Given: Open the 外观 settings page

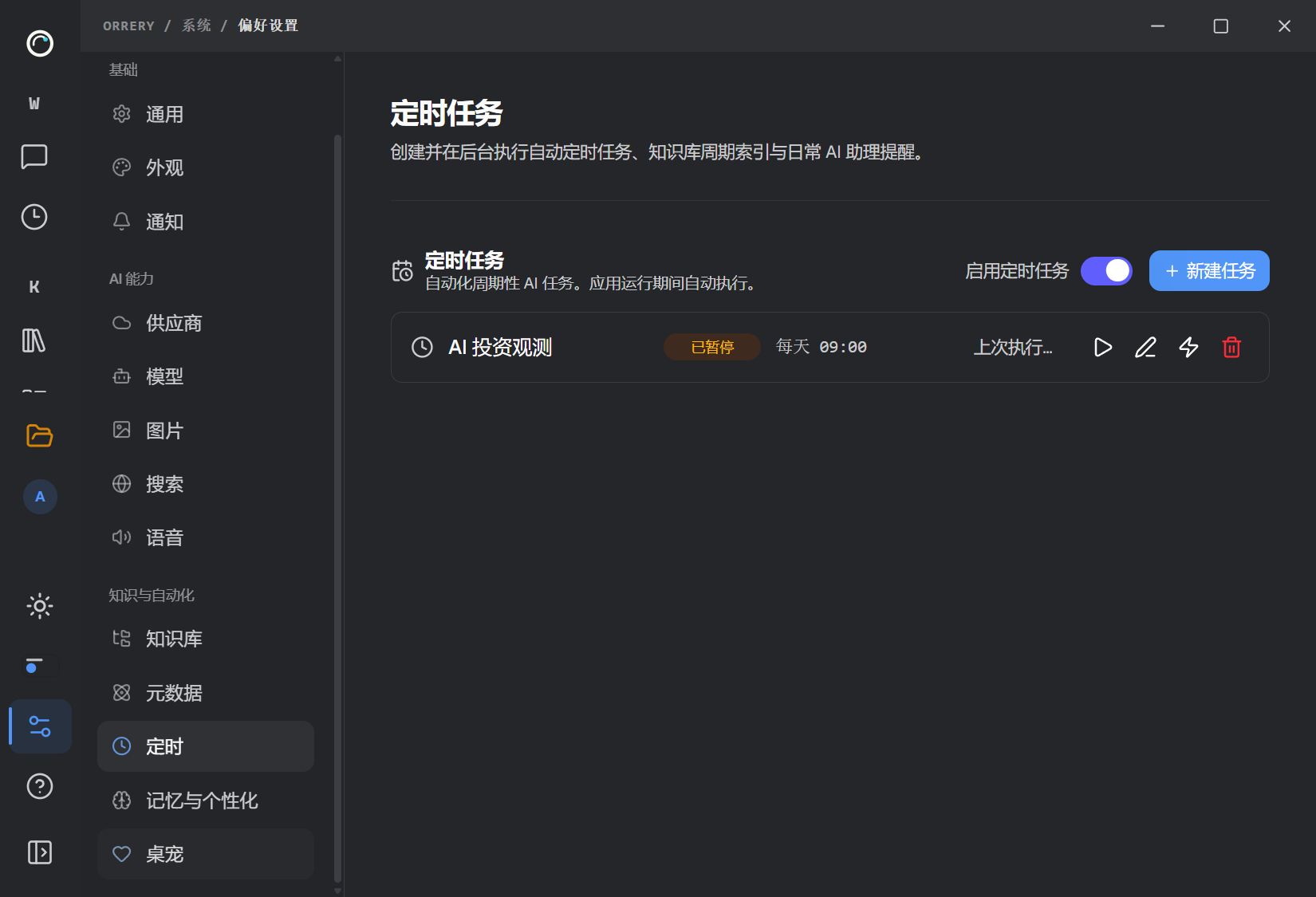Looking at the screenshot, I should coord(206,168).
